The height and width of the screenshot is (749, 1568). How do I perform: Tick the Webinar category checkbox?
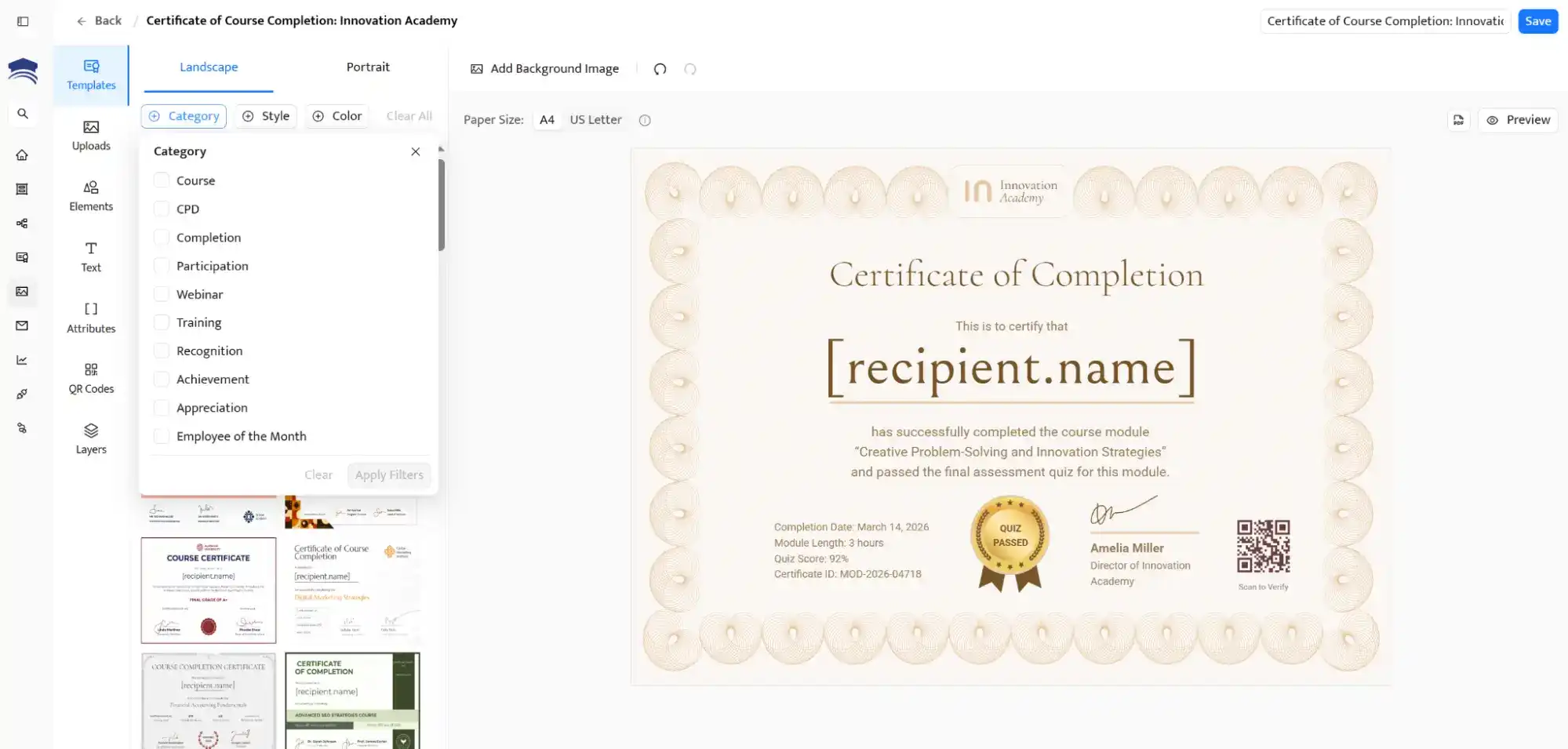[162, 294]
